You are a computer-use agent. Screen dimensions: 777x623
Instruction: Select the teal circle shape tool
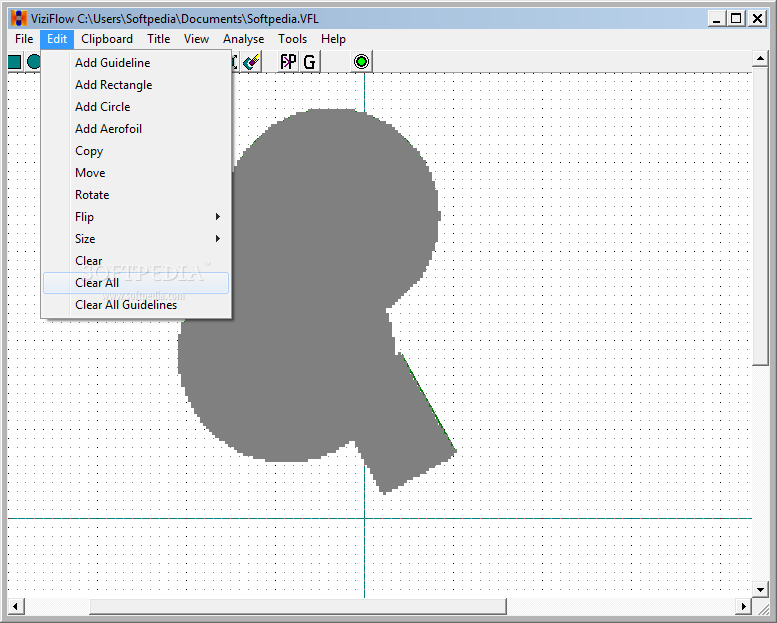pyautogui.click(x=34, y=62)
